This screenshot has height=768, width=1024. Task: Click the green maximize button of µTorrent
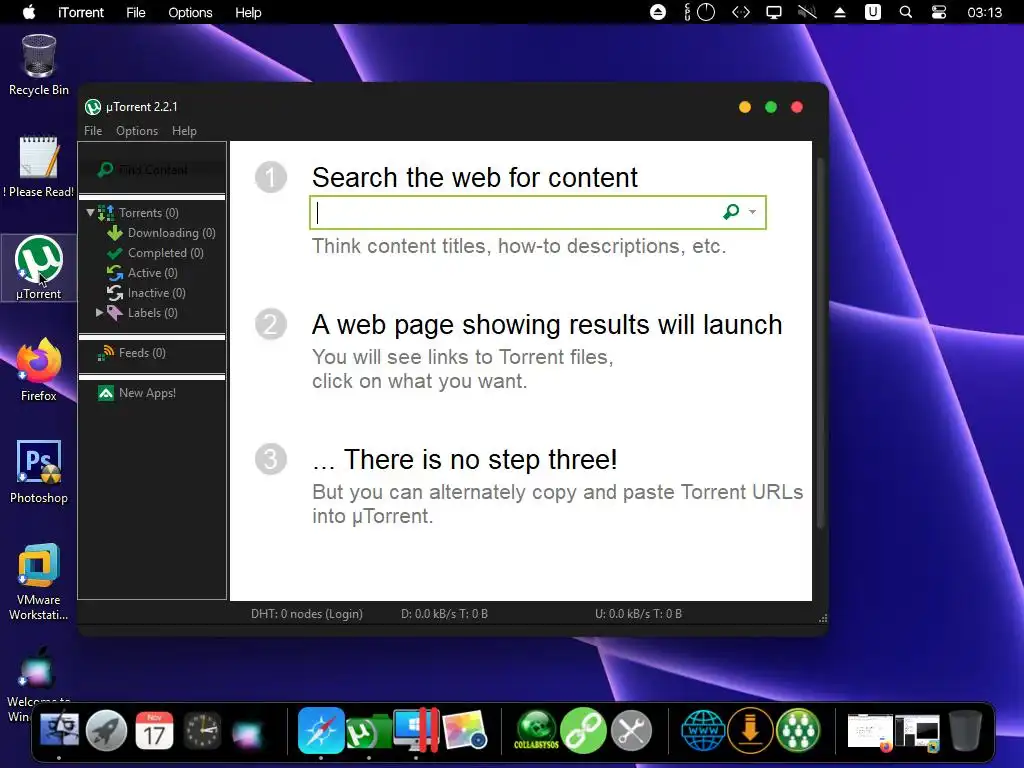771,107
